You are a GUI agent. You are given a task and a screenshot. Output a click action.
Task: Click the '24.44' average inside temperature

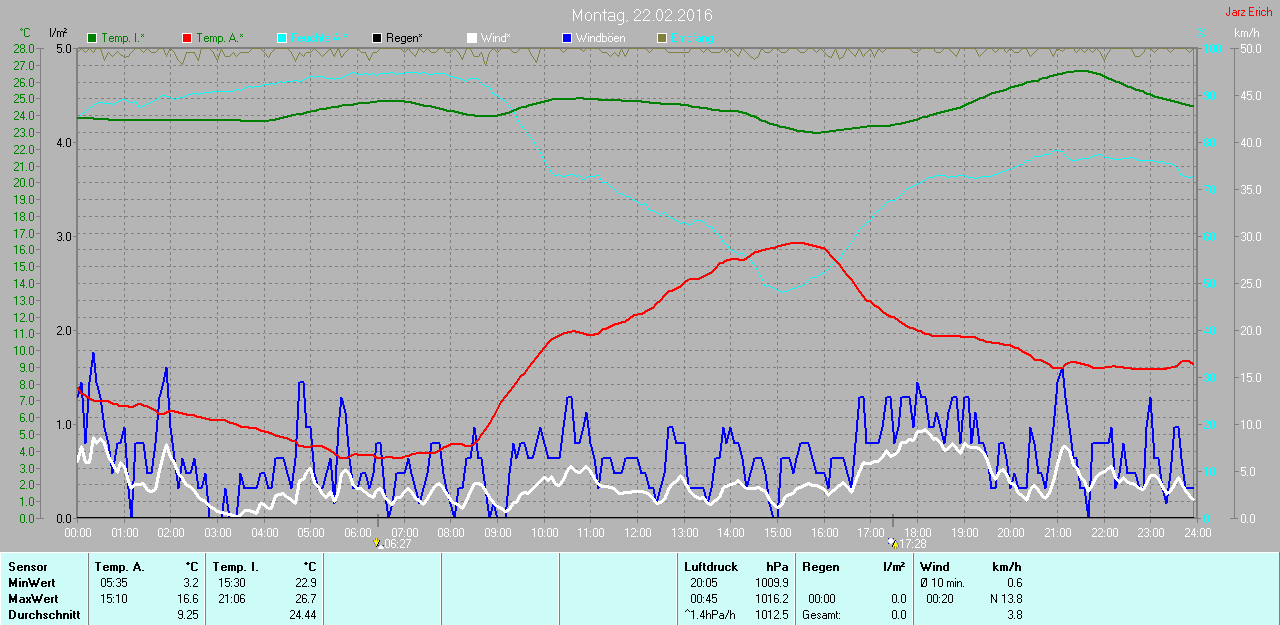(x=302, y=615)
